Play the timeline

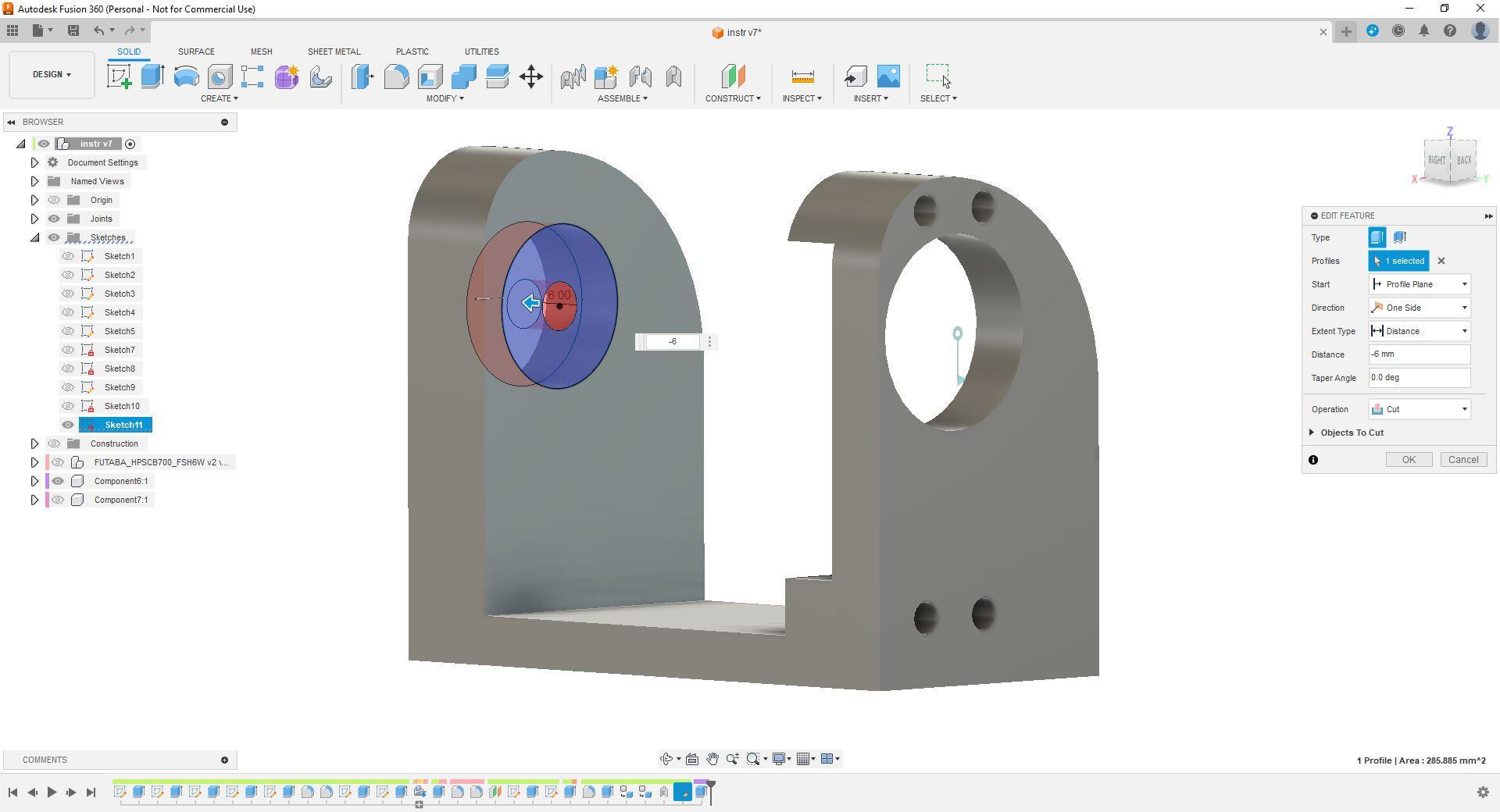(52, 792)
